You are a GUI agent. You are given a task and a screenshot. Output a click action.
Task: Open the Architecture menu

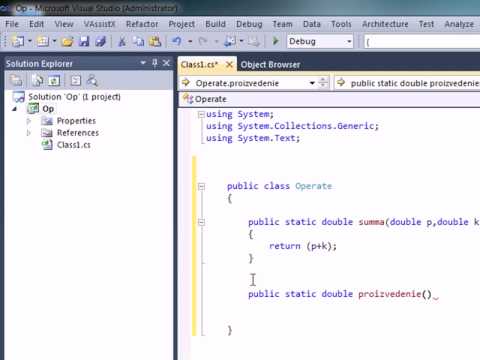(385, 24)
